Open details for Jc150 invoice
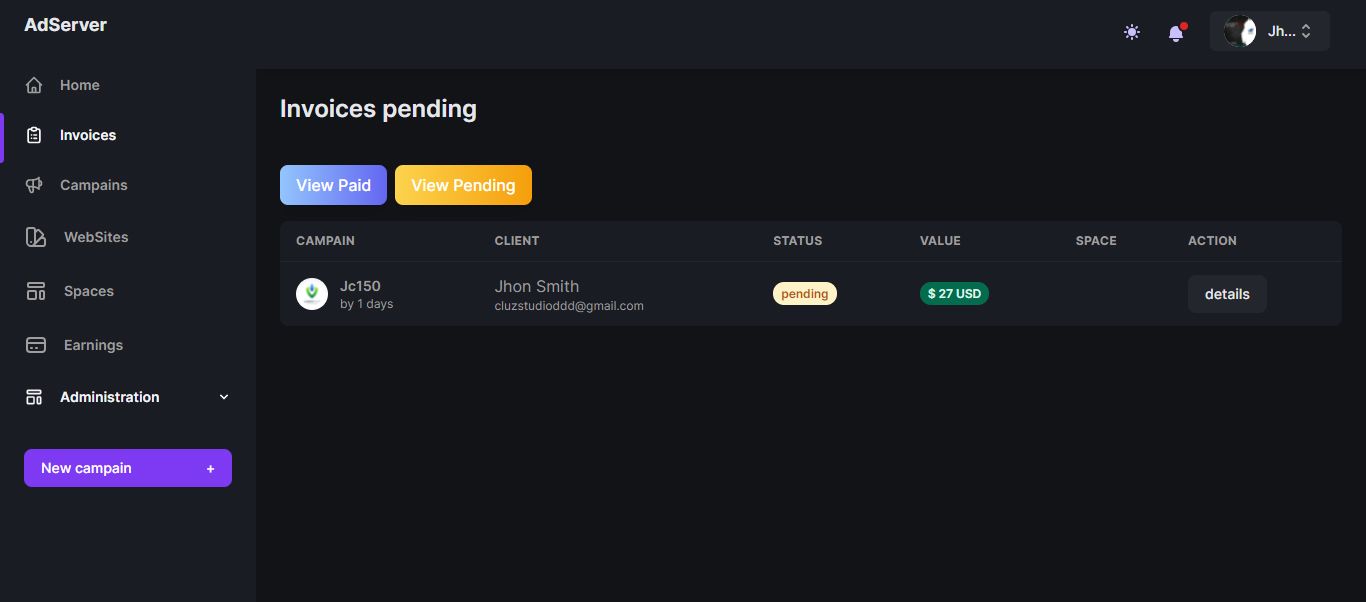The height and width of the screenshot is (602, 1366). [1227, 294]
